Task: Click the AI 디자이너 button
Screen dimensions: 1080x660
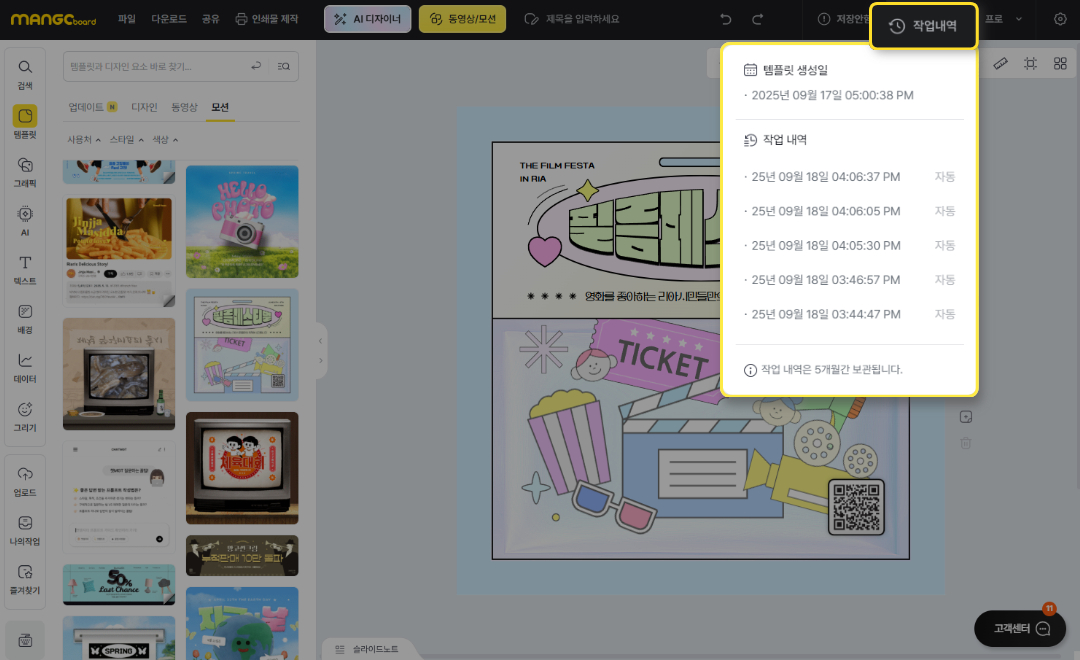Action: [367, 19]
